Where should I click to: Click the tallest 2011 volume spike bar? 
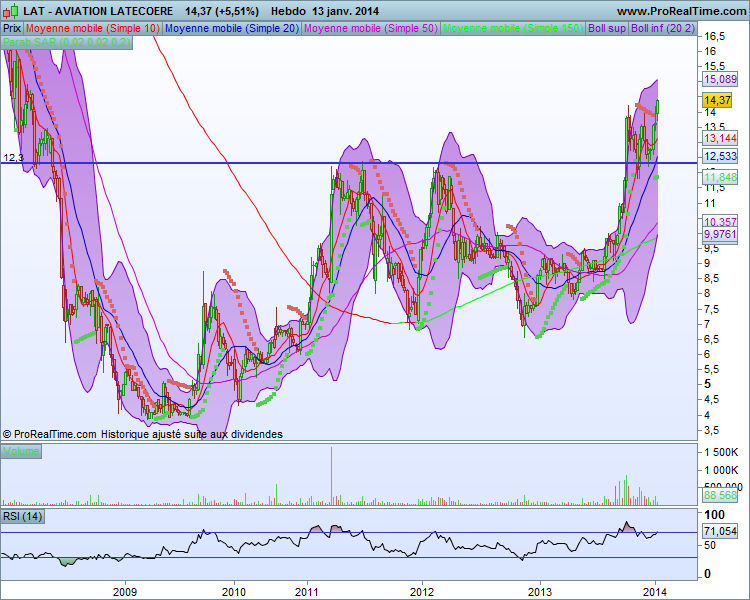coord(331,476)
